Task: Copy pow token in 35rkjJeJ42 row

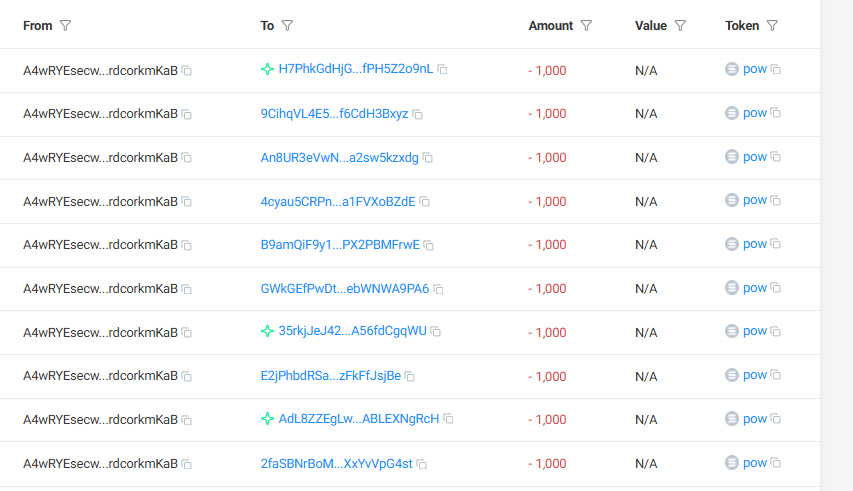Action: point(776,331)
